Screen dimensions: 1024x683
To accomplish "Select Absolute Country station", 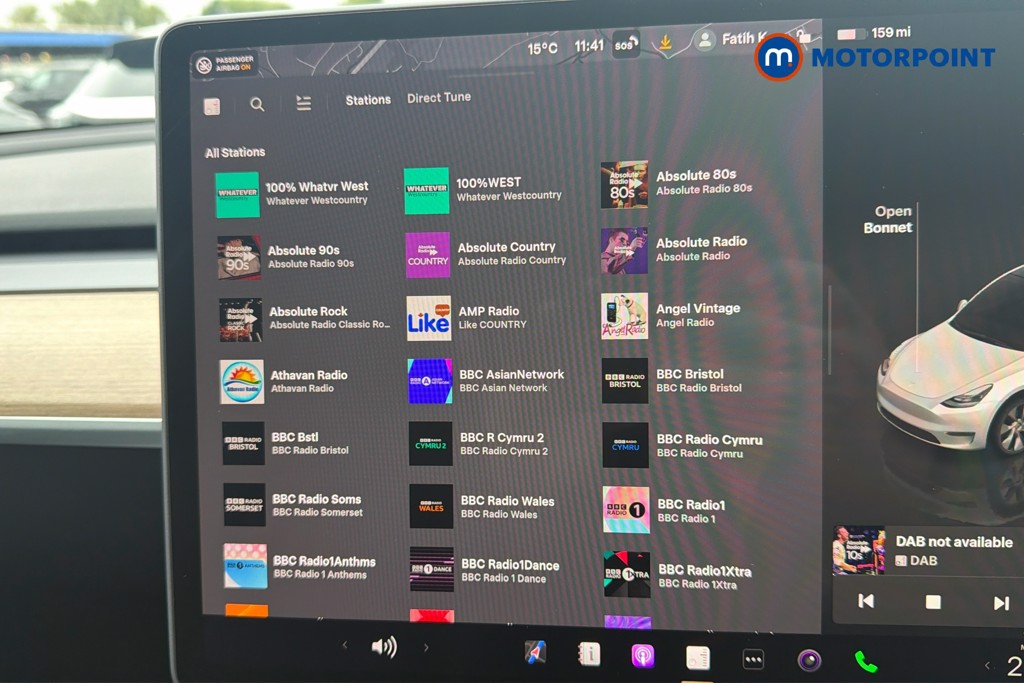I will coord(487,254).
